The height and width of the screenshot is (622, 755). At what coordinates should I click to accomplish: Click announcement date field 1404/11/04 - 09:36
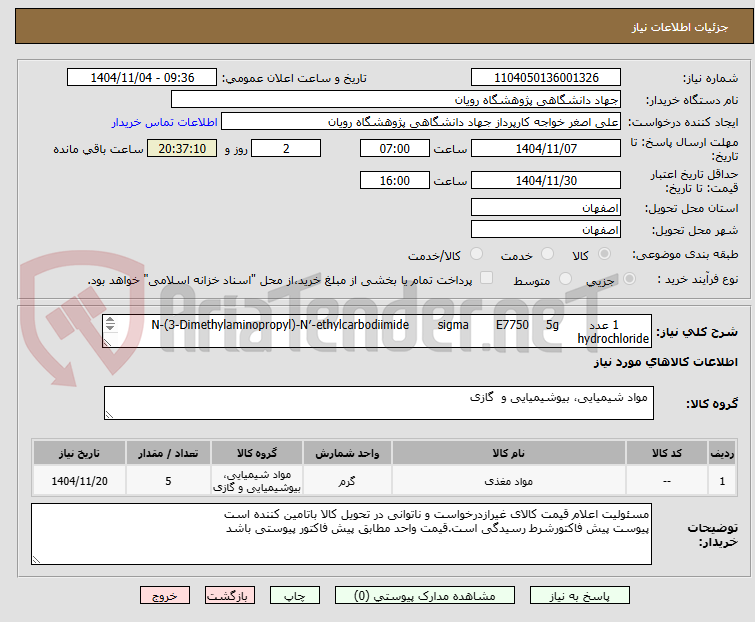142,78
